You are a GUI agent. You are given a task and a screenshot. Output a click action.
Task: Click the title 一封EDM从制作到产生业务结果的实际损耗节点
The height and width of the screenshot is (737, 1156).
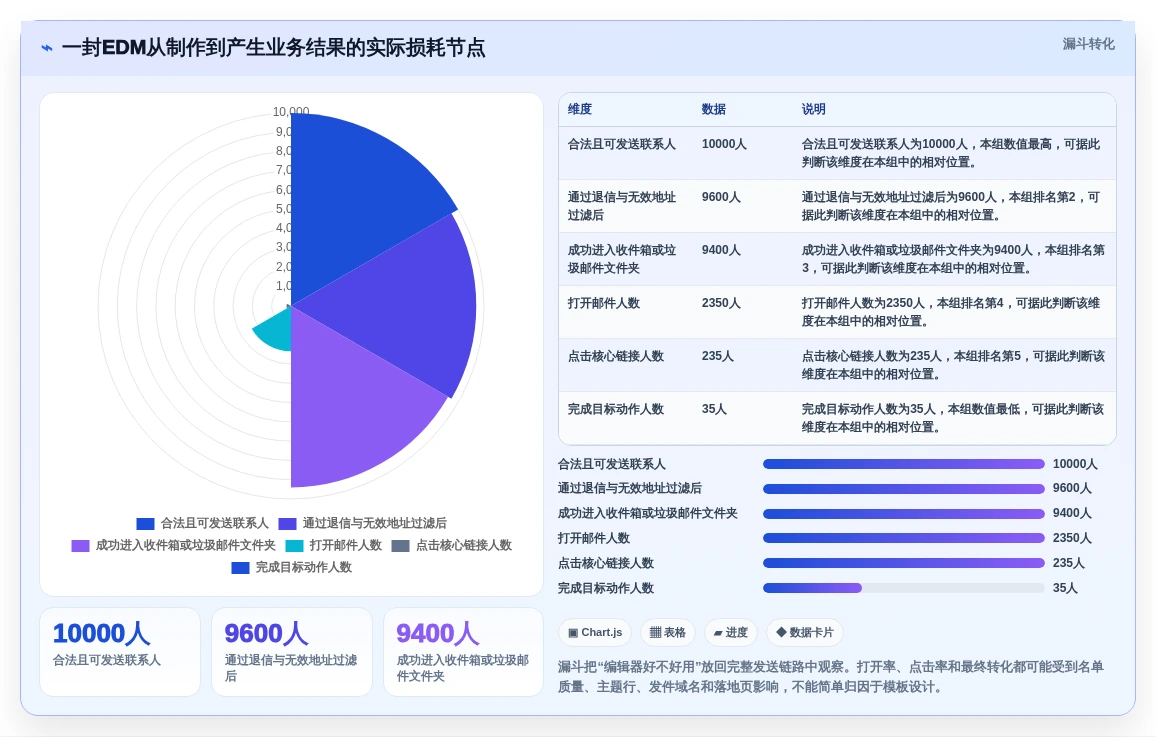click(x=274, y=48)
